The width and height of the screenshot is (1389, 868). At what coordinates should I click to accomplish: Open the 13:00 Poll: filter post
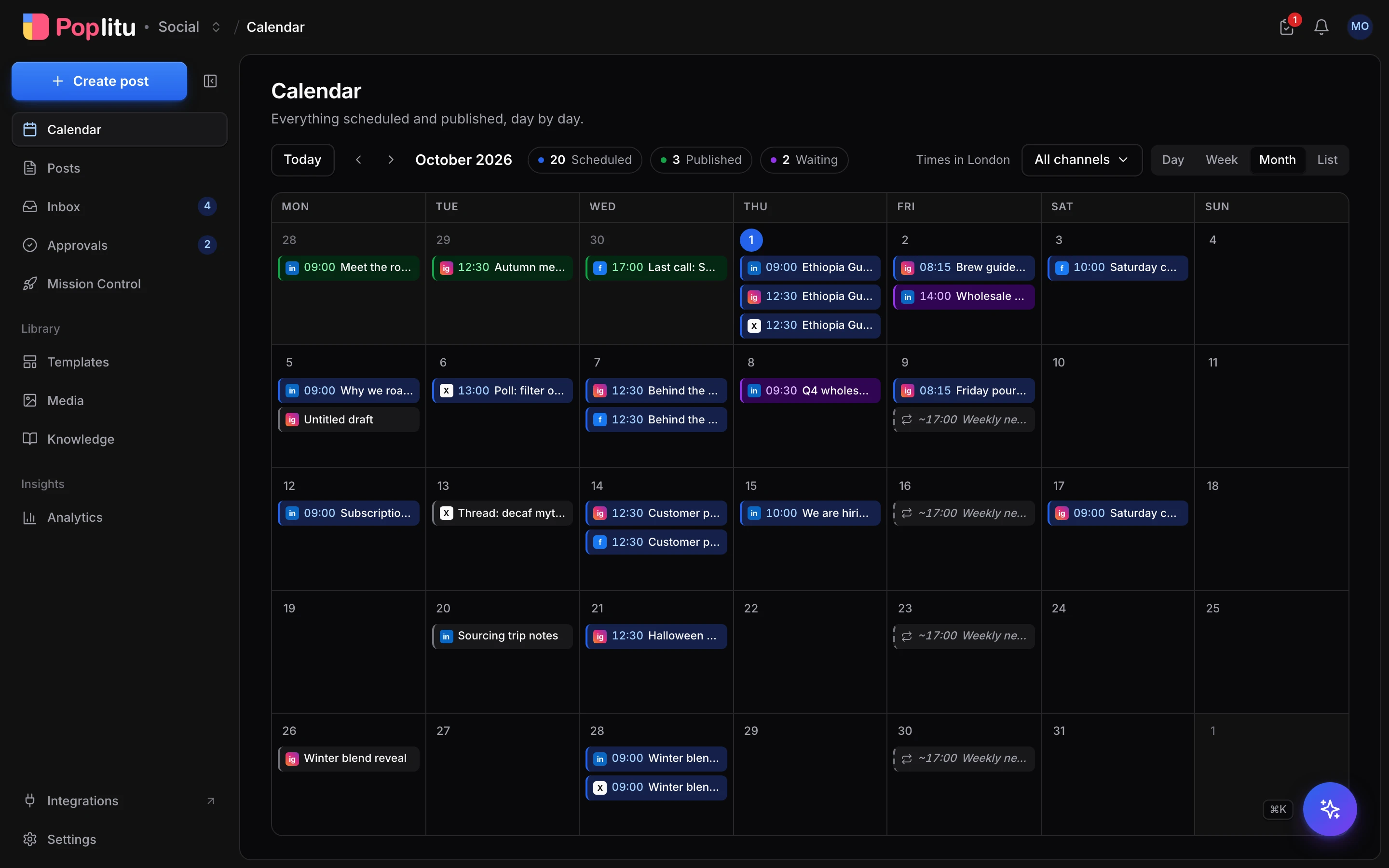502,391
